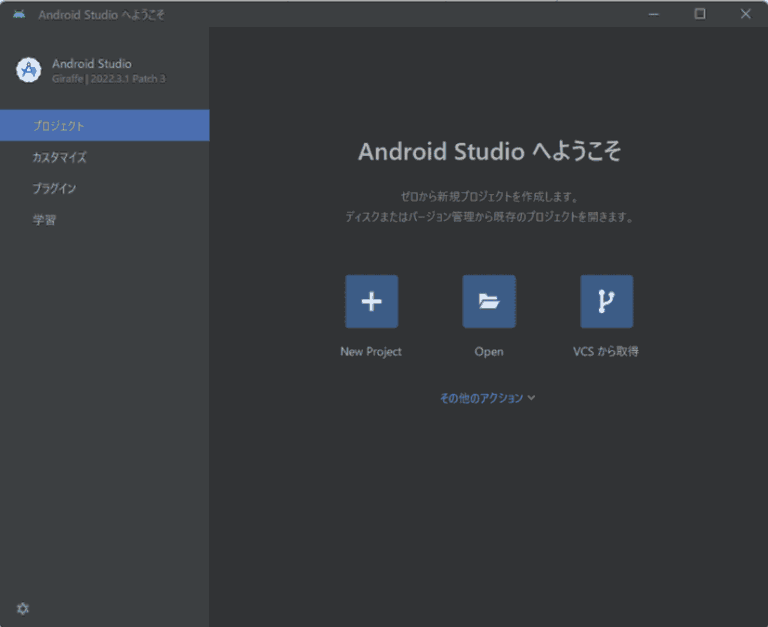The image size is (768, 627).
Task: Minimize the Android Studio welcome window
Action: (654, 14)
